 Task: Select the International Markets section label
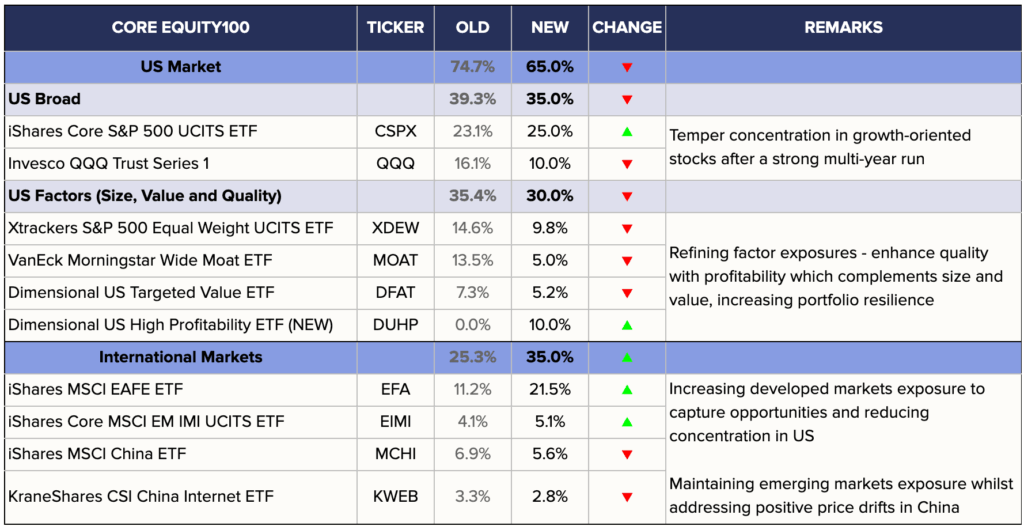pos(180,357)
